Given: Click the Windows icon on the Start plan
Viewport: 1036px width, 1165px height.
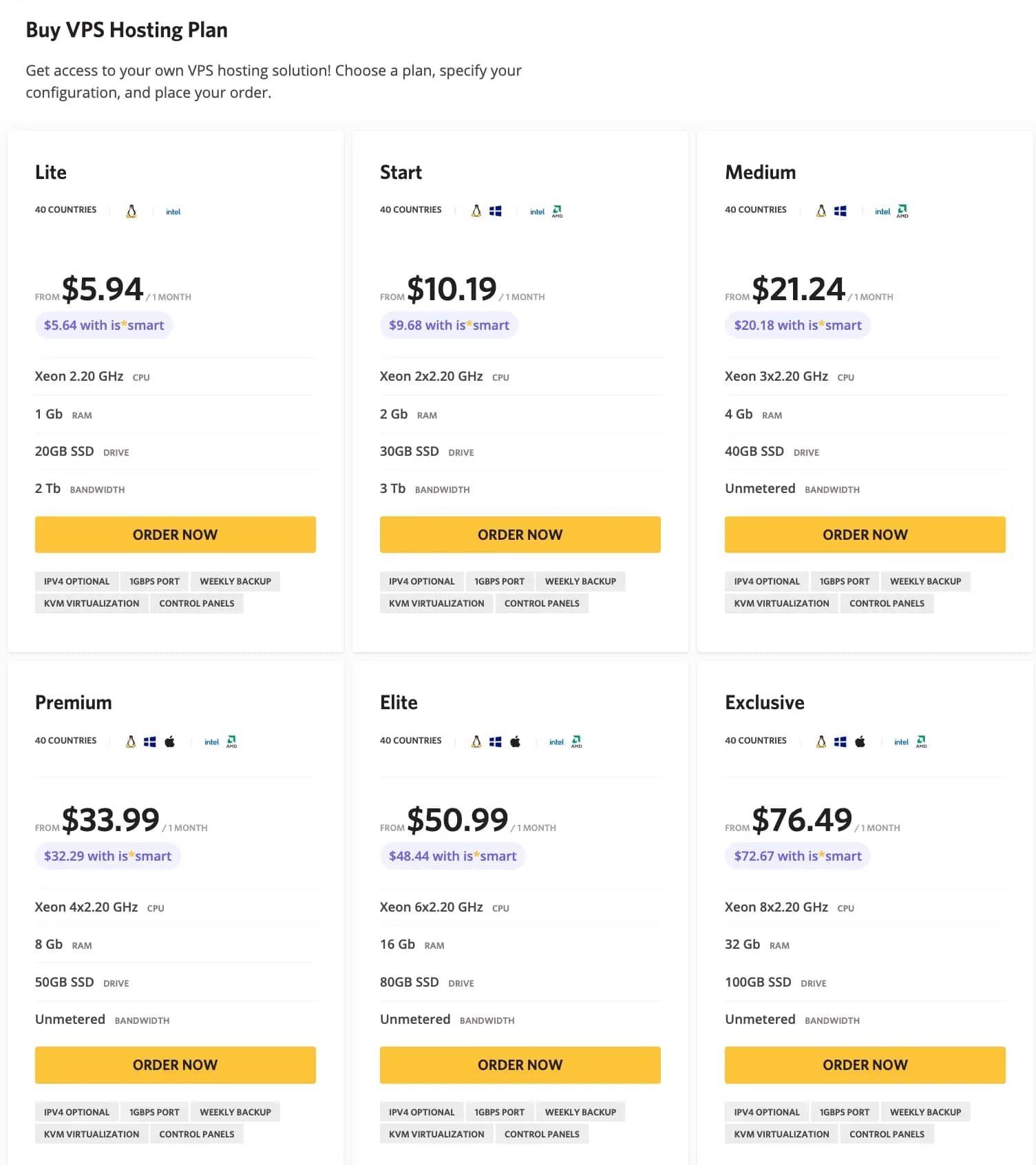Looking at the screenshot, I should (x=496, y=211).
